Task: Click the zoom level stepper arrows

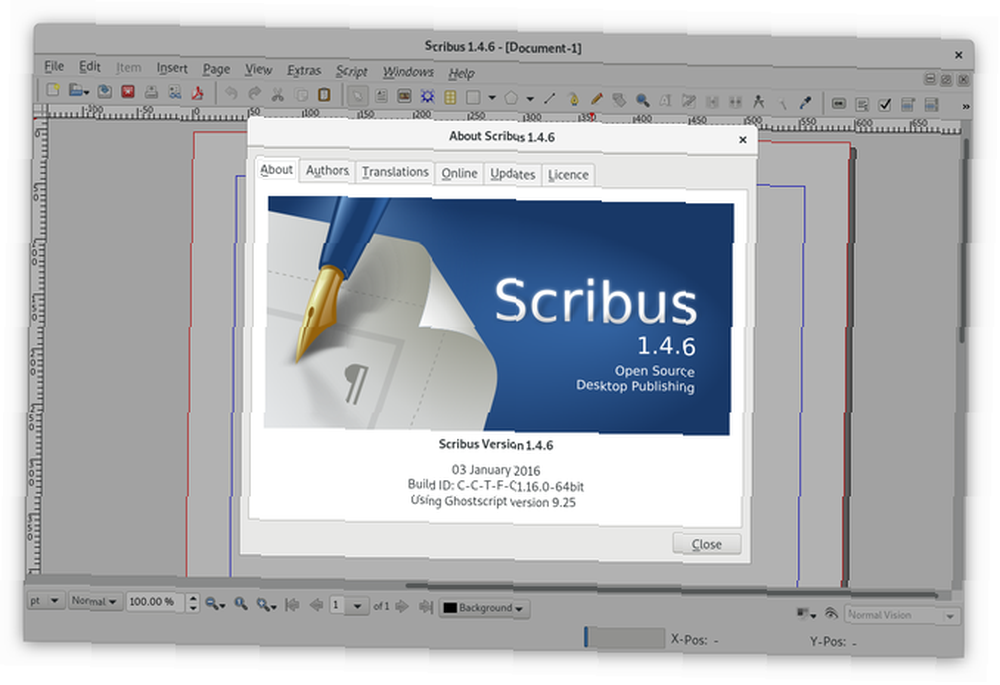Action: (x=193, y=602)
